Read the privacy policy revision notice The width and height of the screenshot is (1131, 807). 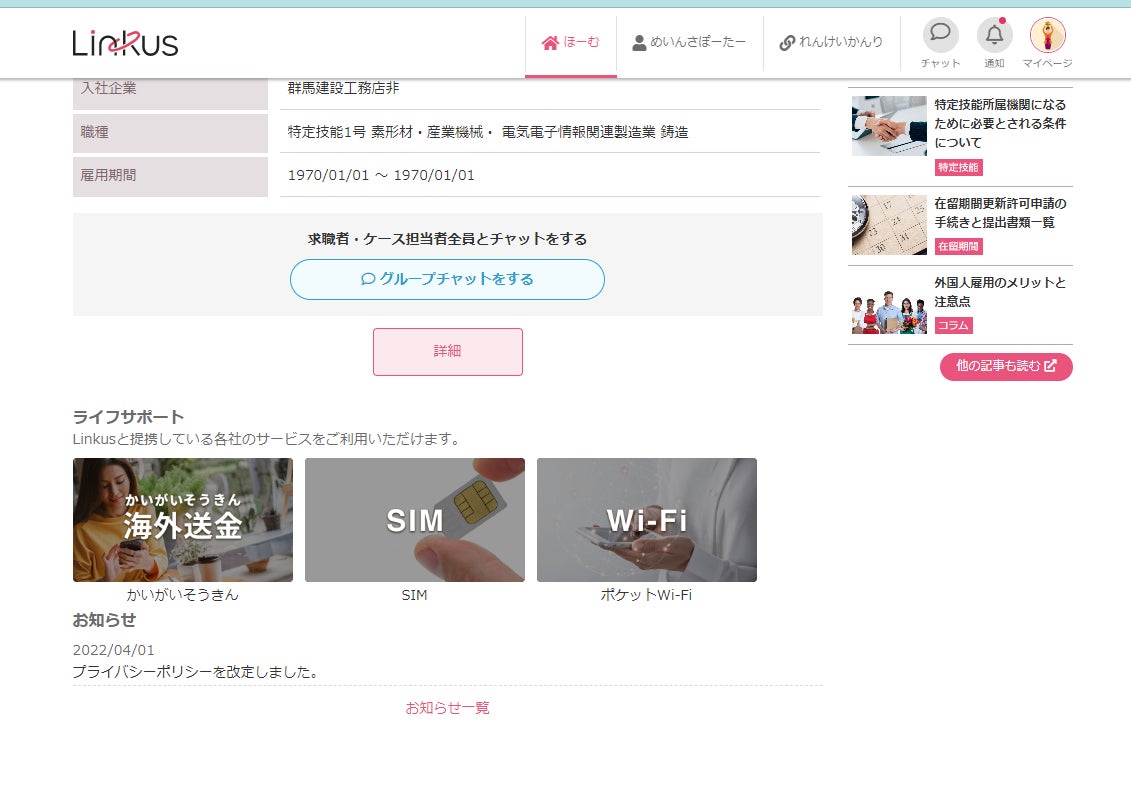pyautogui.click(x=195, y=672)
